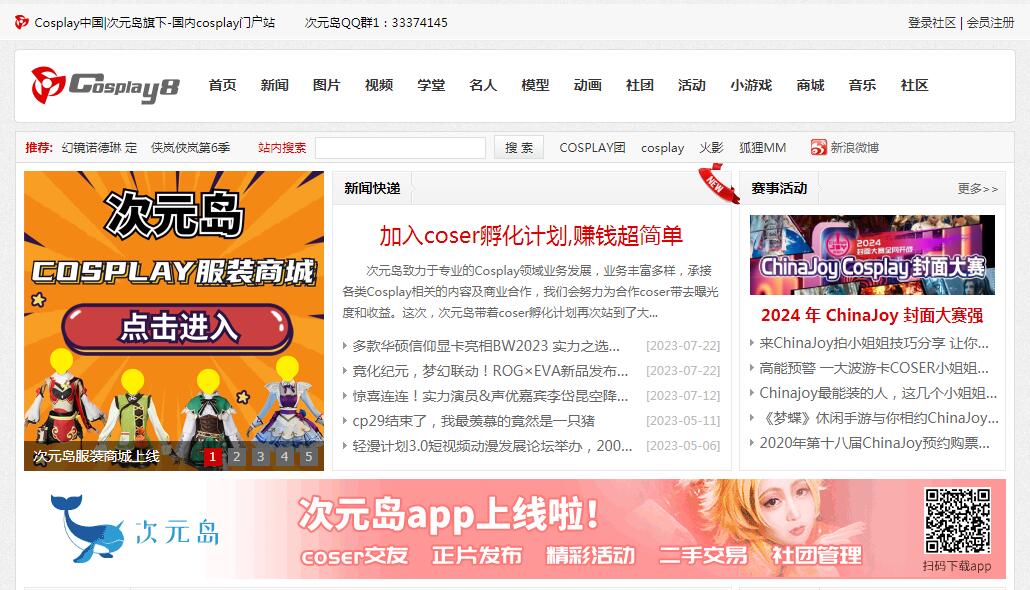Select the 动画 menu item
This screenshot has width=1030, height=590.
[587, 85]
